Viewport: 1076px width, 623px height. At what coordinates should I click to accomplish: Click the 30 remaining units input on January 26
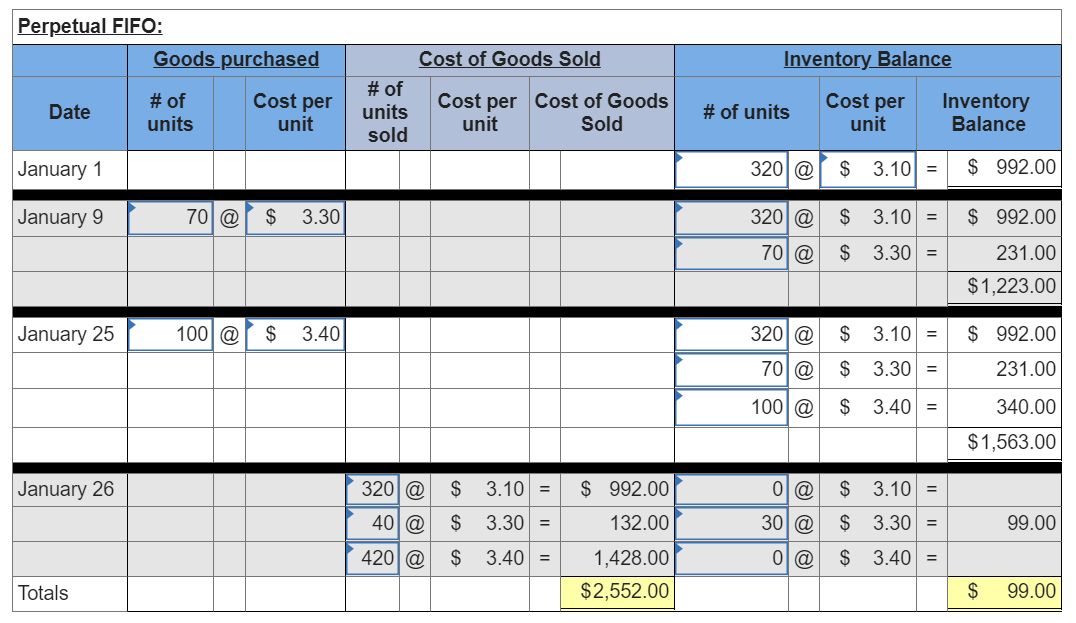[x=732, y=524]
